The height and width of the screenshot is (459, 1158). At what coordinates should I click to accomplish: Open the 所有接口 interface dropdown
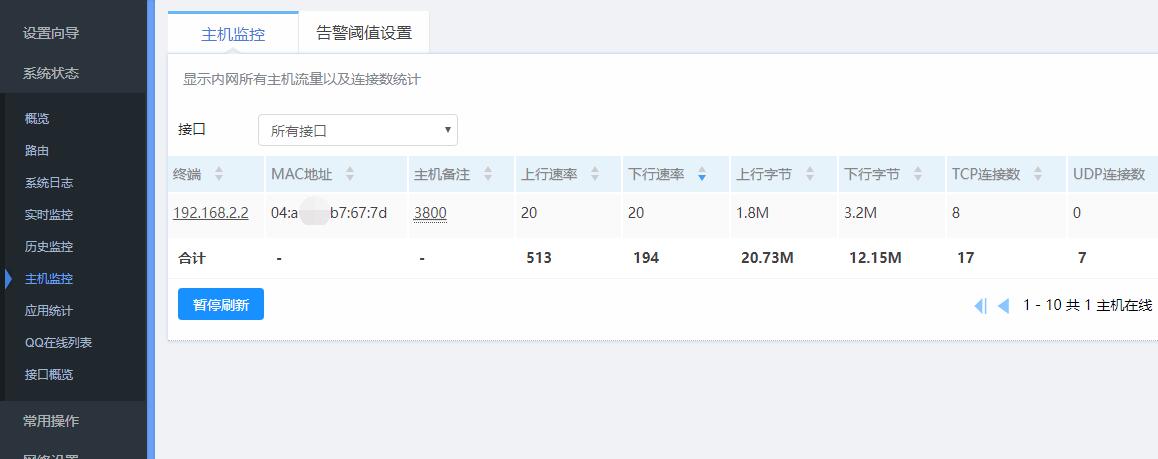coord(357,130)
